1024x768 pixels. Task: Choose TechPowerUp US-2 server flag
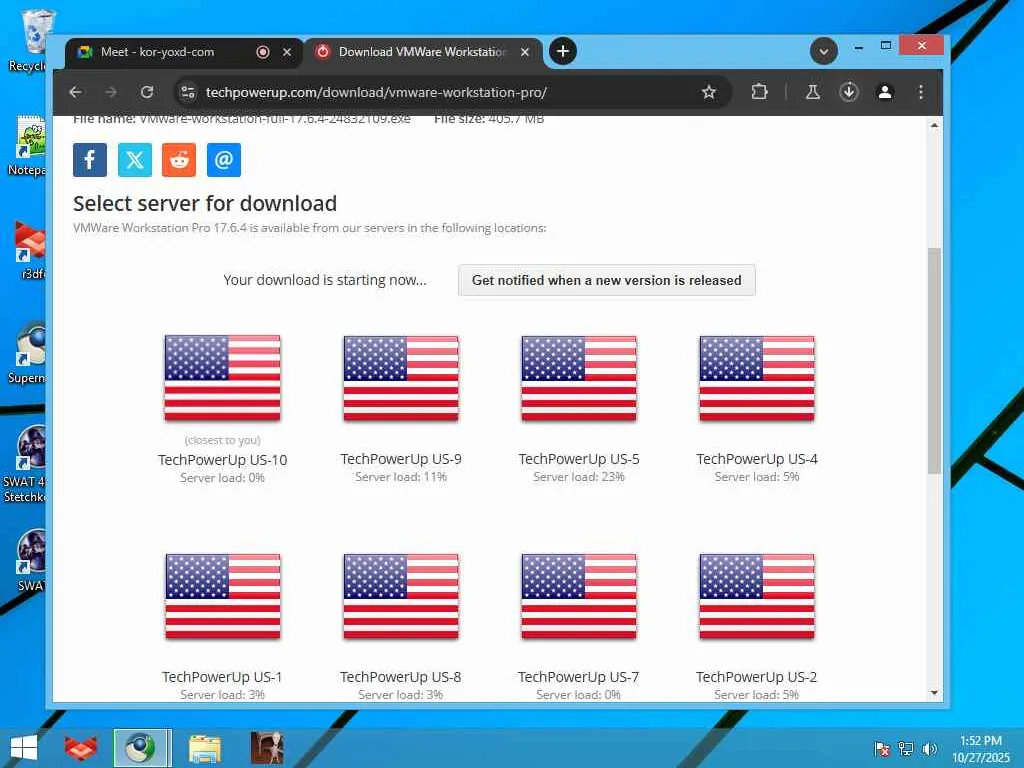757,596
